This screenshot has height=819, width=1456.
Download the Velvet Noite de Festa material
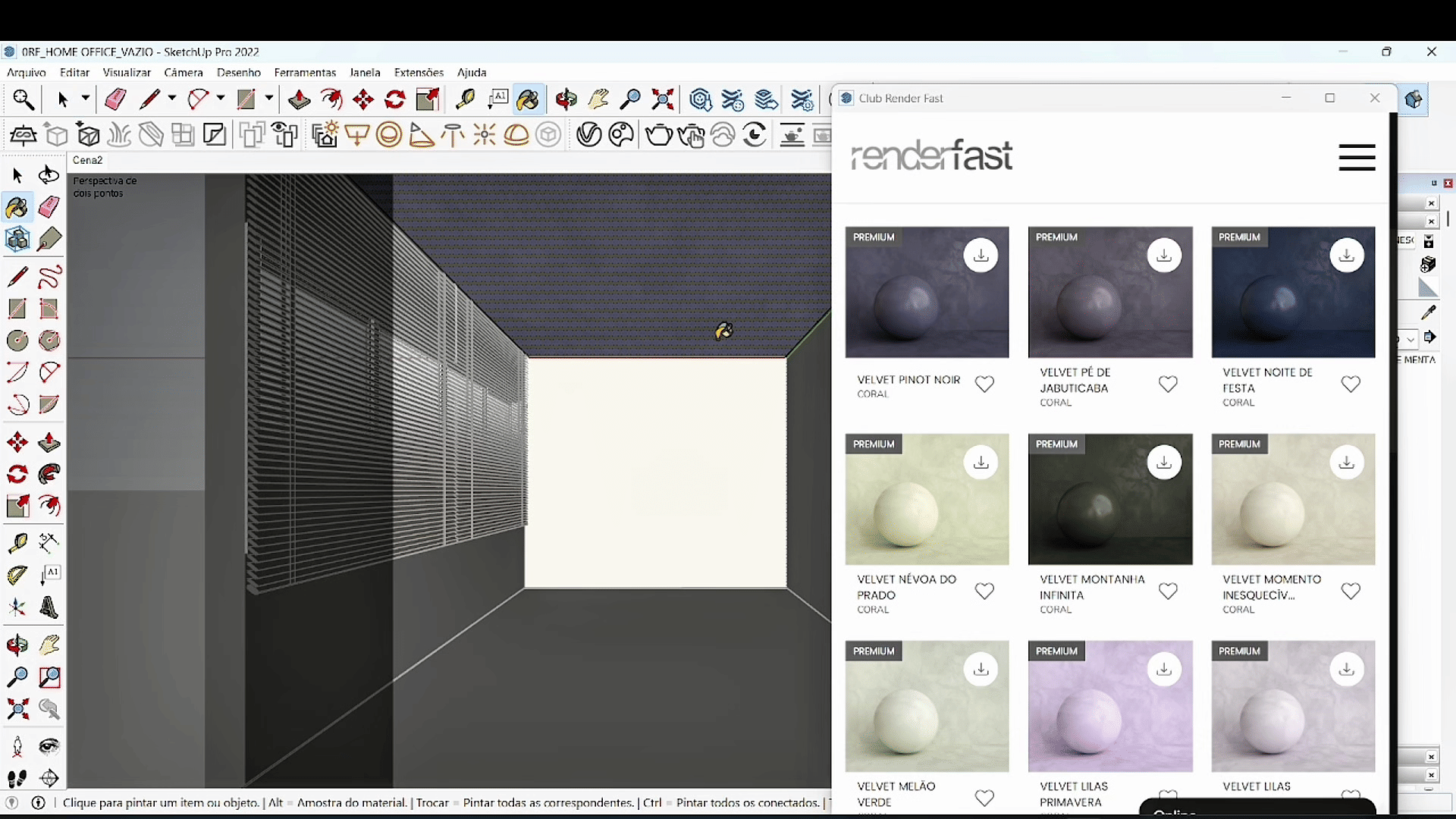pos(1347,256)
